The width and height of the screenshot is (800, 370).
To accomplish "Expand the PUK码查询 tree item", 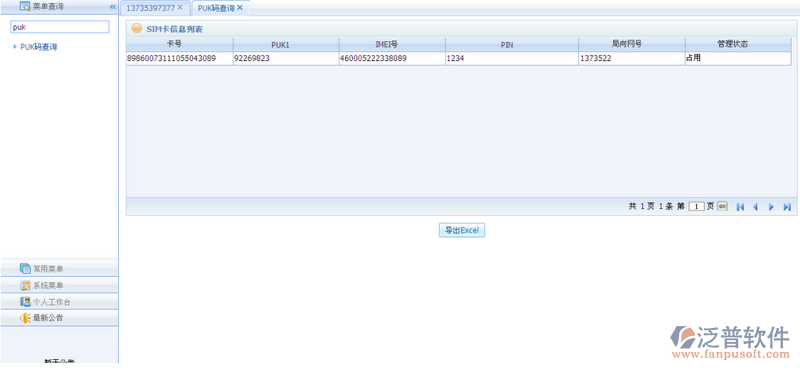I will [15, 46].
